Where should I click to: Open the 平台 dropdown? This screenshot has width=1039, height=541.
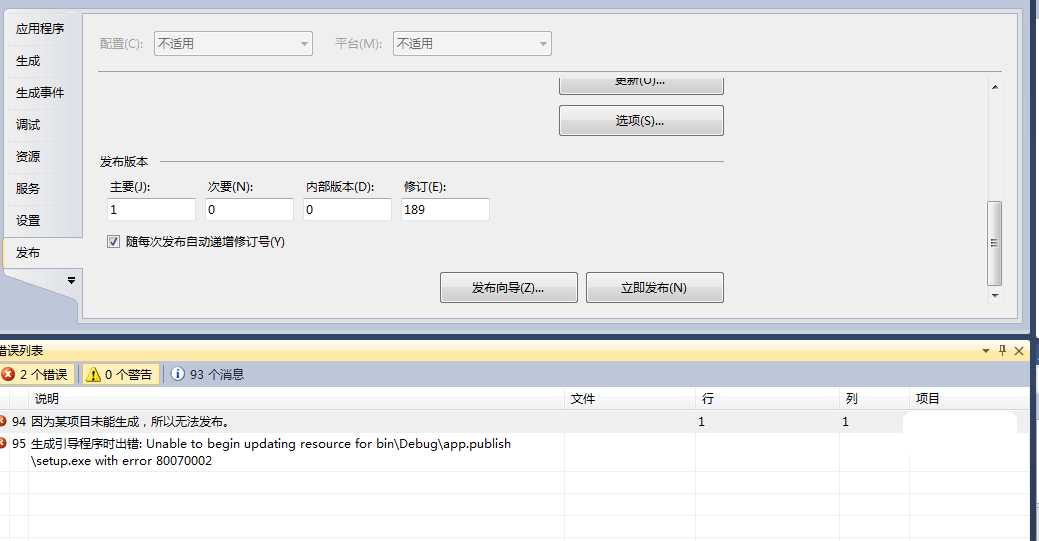click(472, 44)
